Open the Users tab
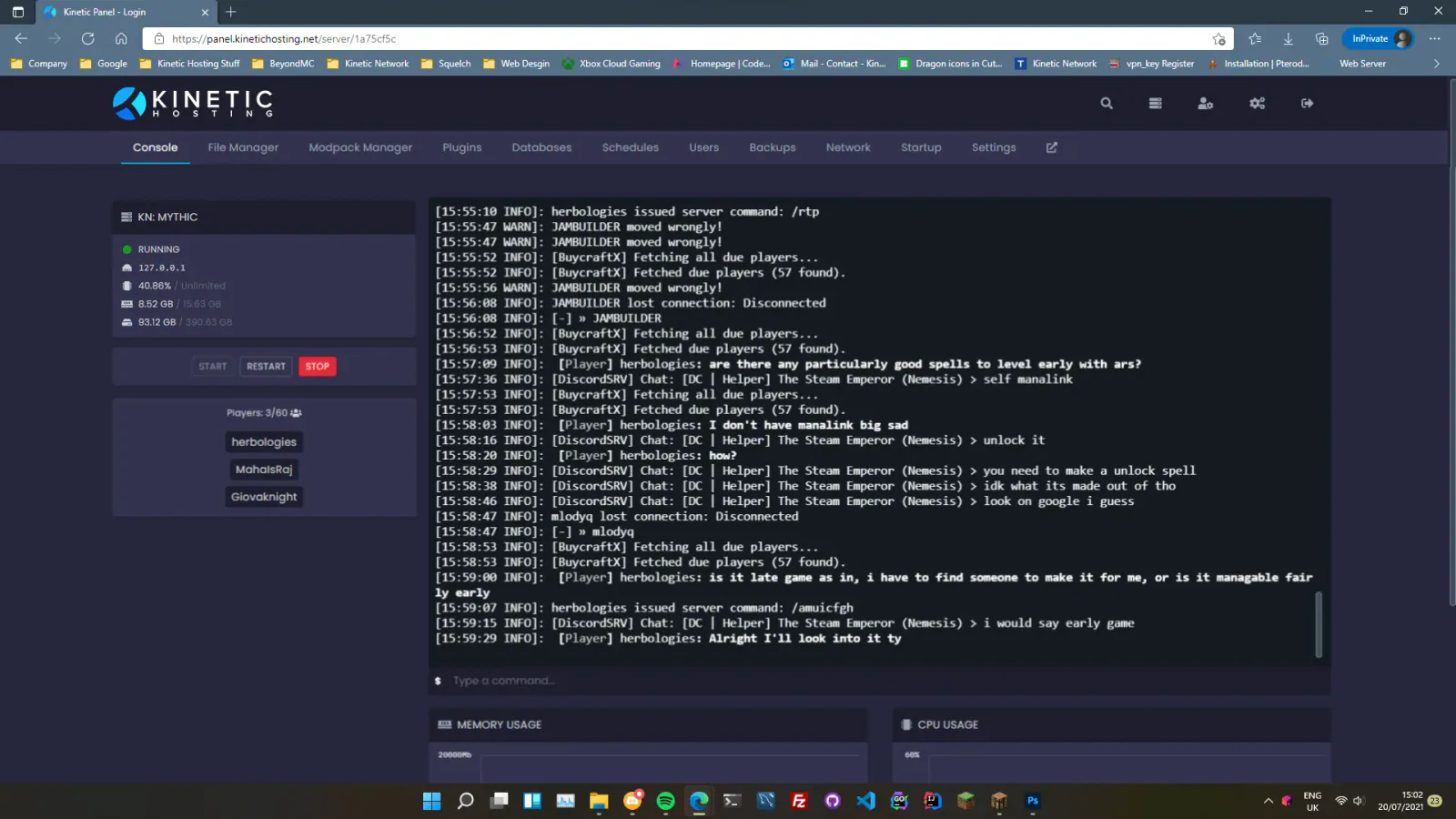This screenshot has height=819, width=1456. (x=703, y=147)
